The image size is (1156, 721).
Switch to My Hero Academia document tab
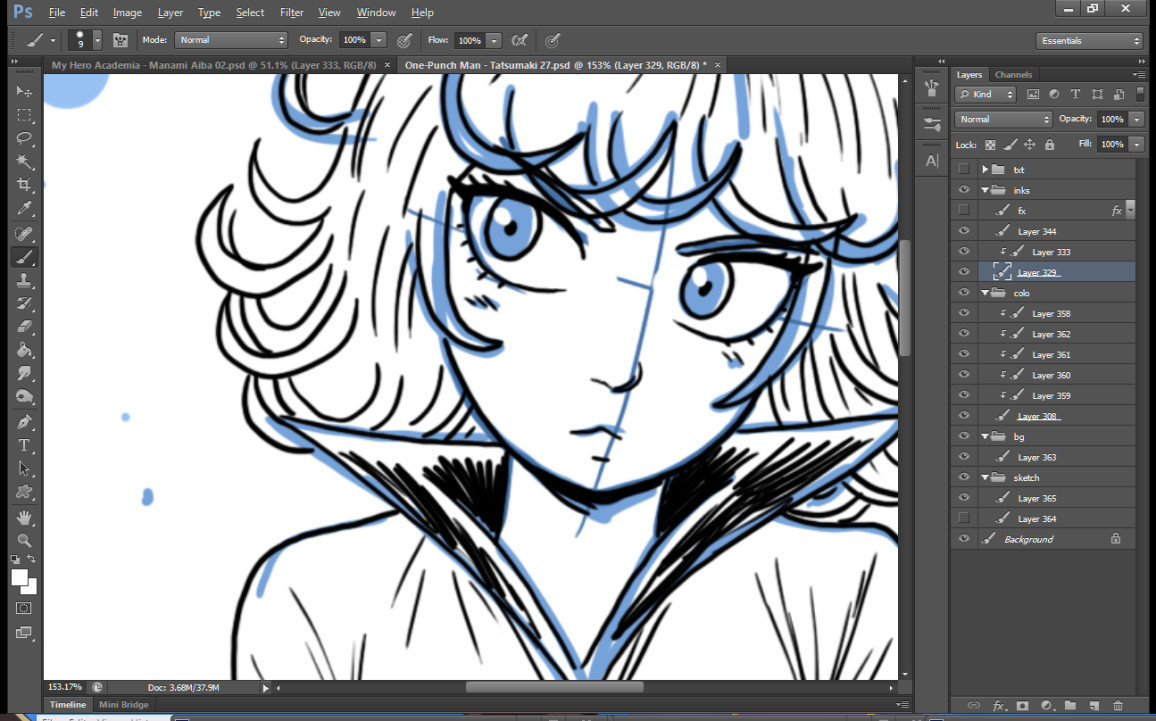214,65
